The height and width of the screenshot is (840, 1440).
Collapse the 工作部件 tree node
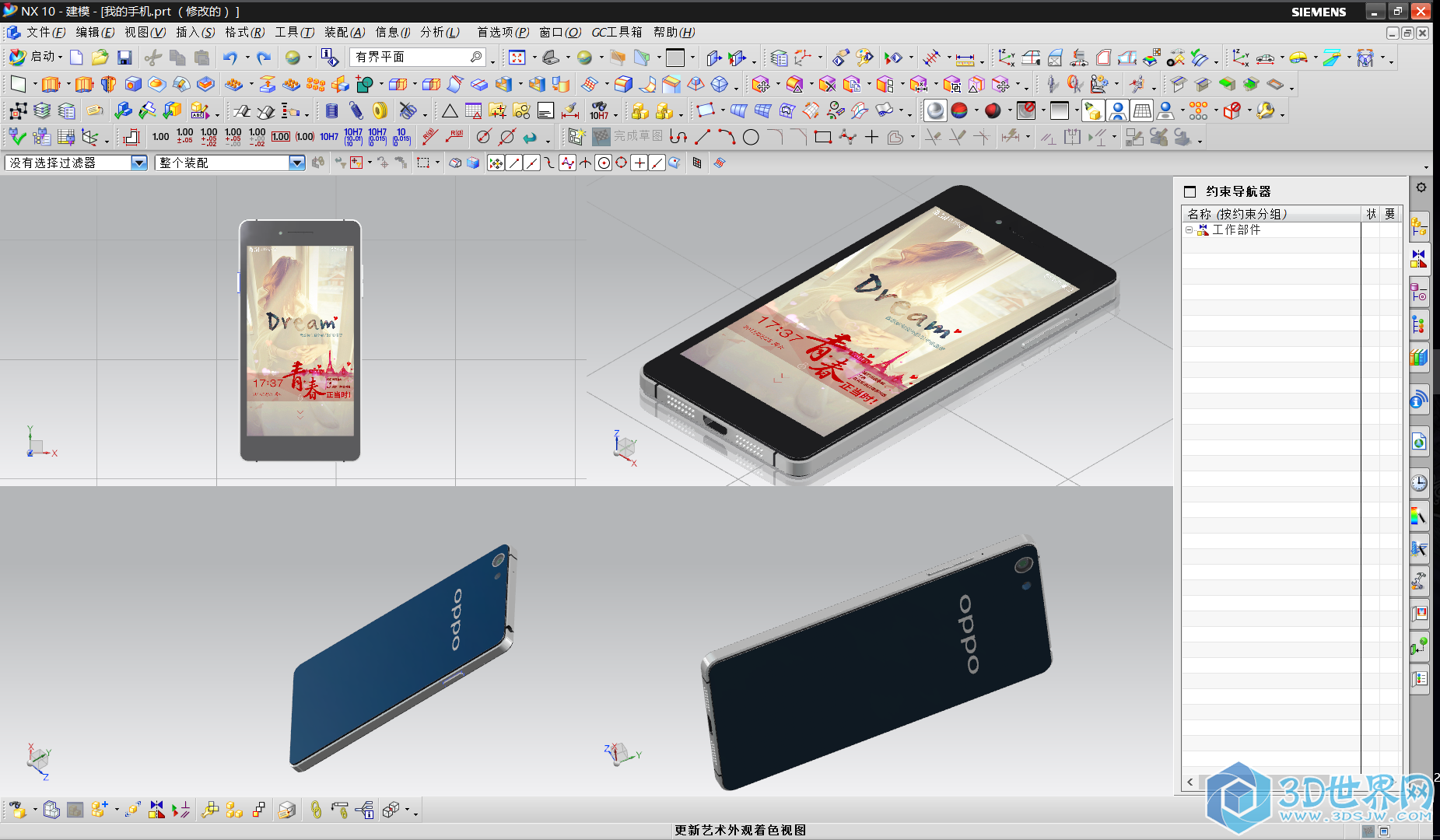tap(1189, 230)
